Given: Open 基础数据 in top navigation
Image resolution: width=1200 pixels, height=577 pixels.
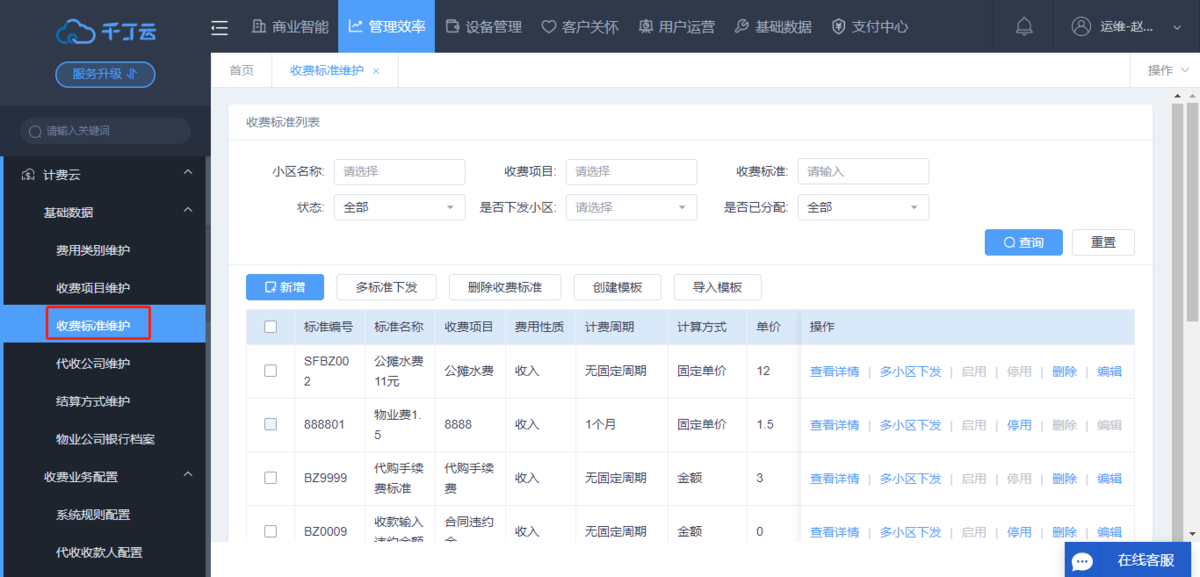Looking at the screenshot, I should (773, 27).
